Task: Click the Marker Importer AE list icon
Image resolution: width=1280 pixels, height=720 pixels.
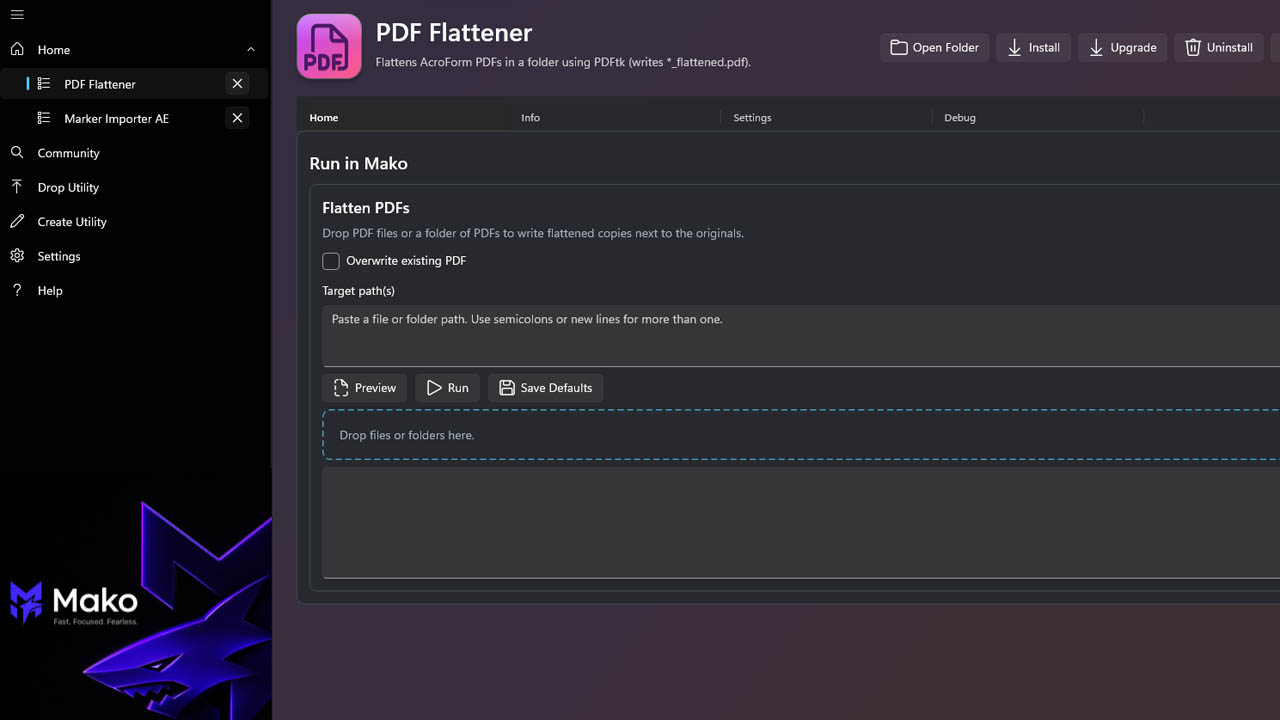Action: coord(44,118)
